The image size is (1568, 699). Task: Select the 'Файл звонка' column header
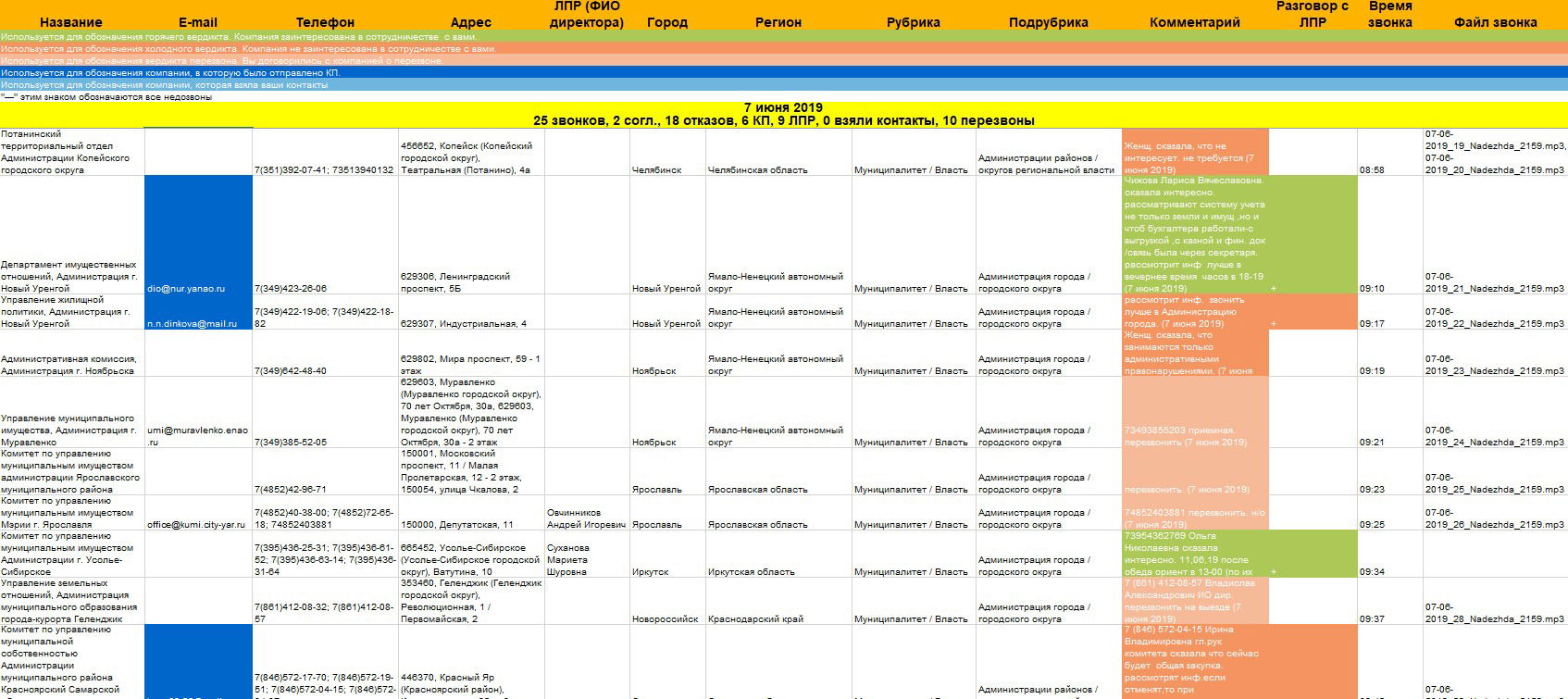coord(1495,22)
